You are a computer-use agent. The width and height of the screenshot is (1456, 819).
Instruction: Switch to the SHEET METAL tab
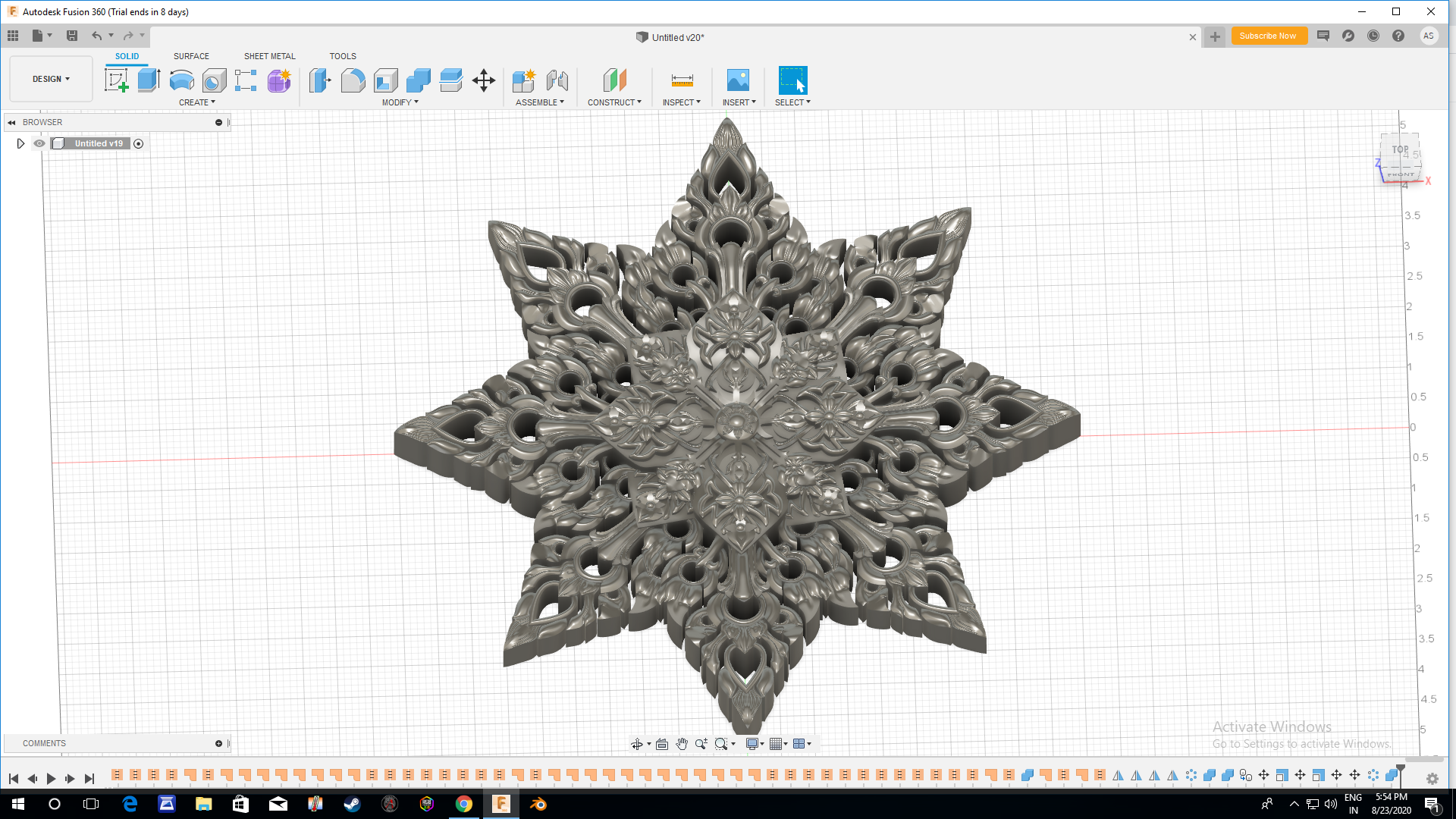point(269,56)
